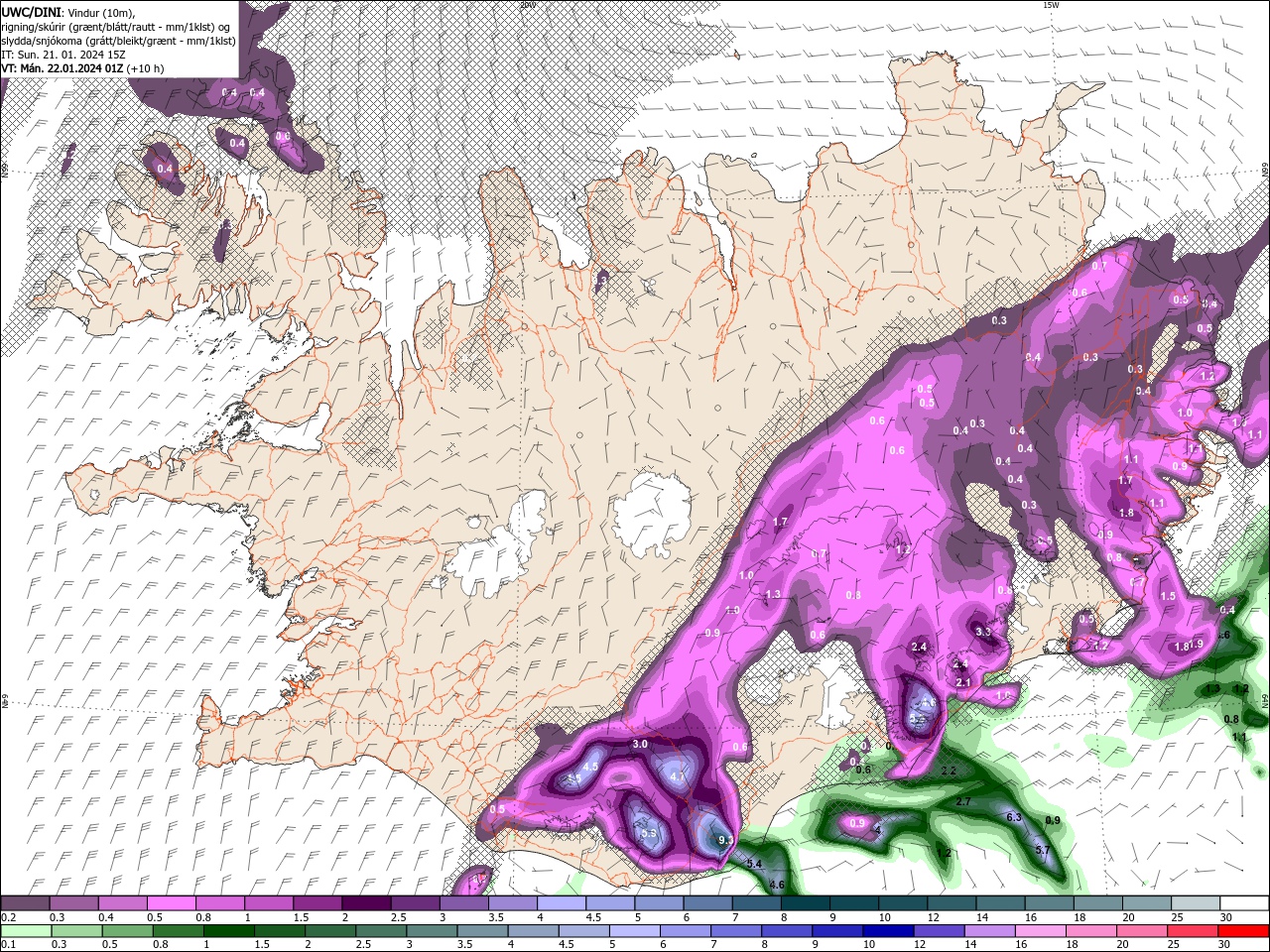Click the '20W' longitude label
The width and height of the screenshot is (1270, 952).
[x=527, y=5]
